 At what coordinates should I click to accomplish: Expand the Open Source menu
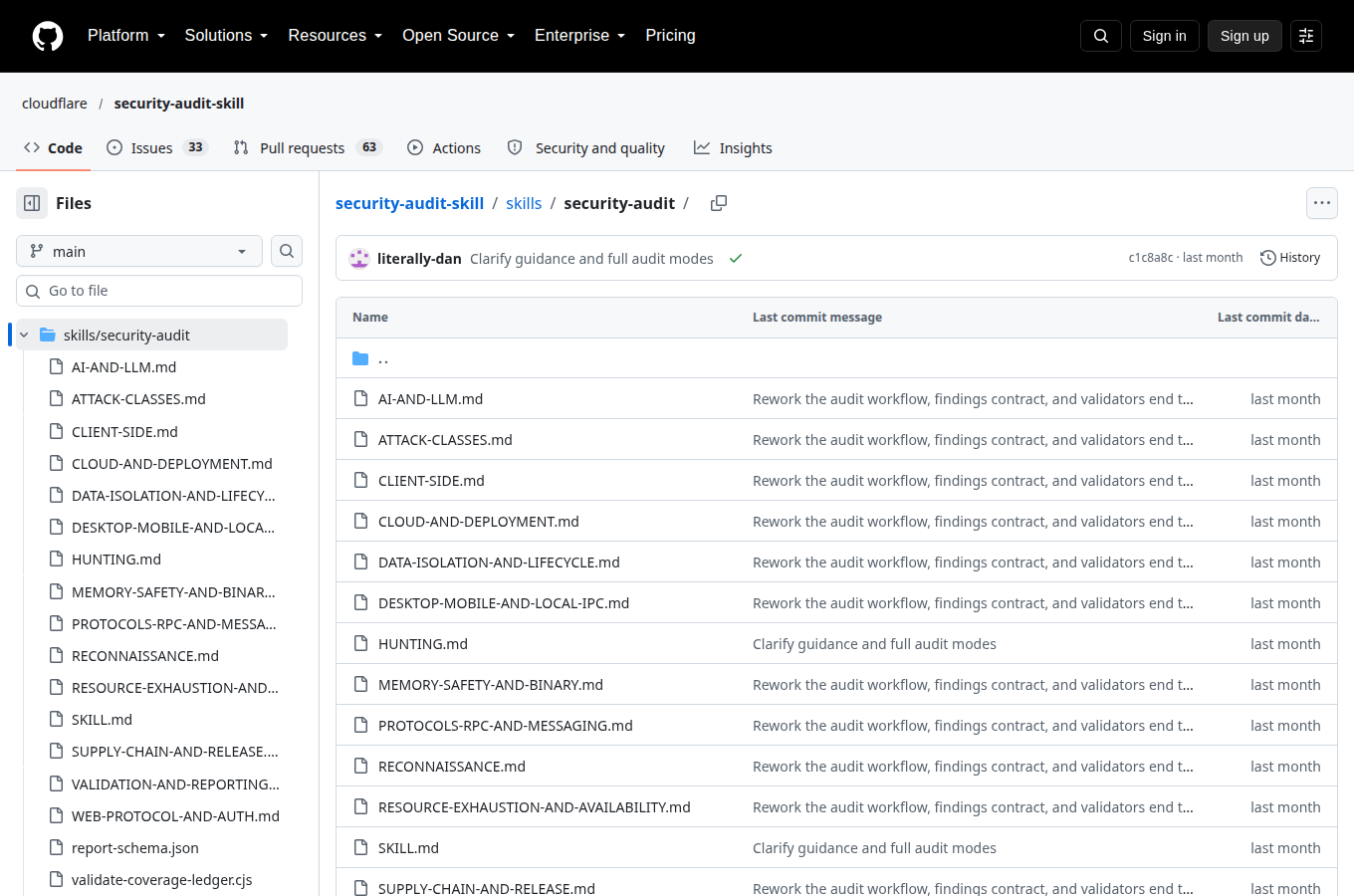pos(458,36)
